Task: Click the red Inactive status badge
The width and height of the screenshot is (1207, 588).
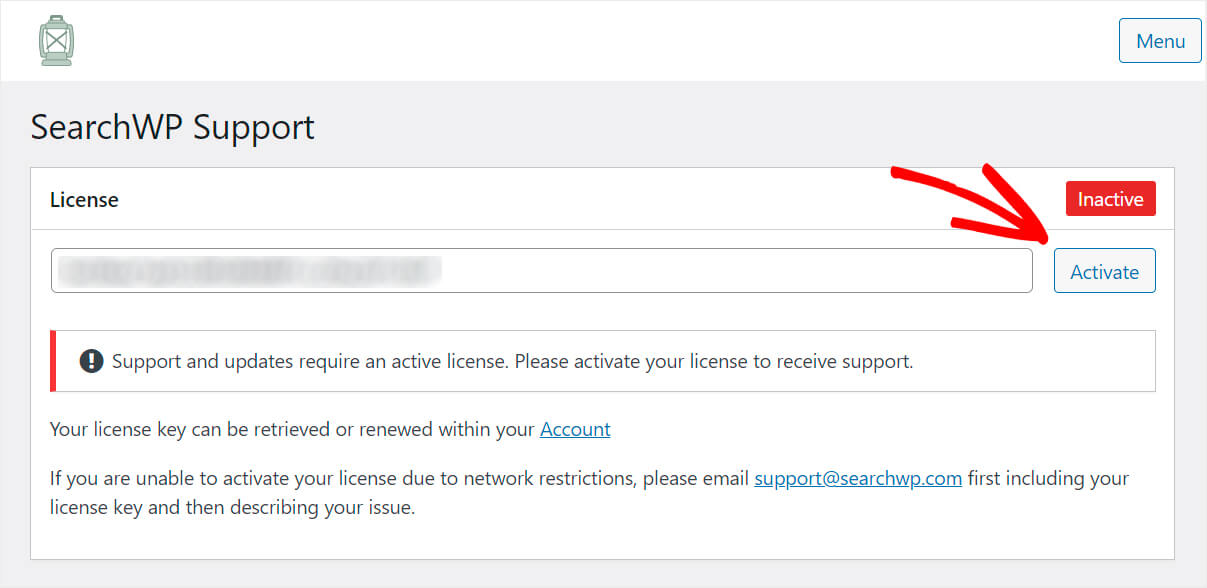Action: click(x=1110, y=199)
